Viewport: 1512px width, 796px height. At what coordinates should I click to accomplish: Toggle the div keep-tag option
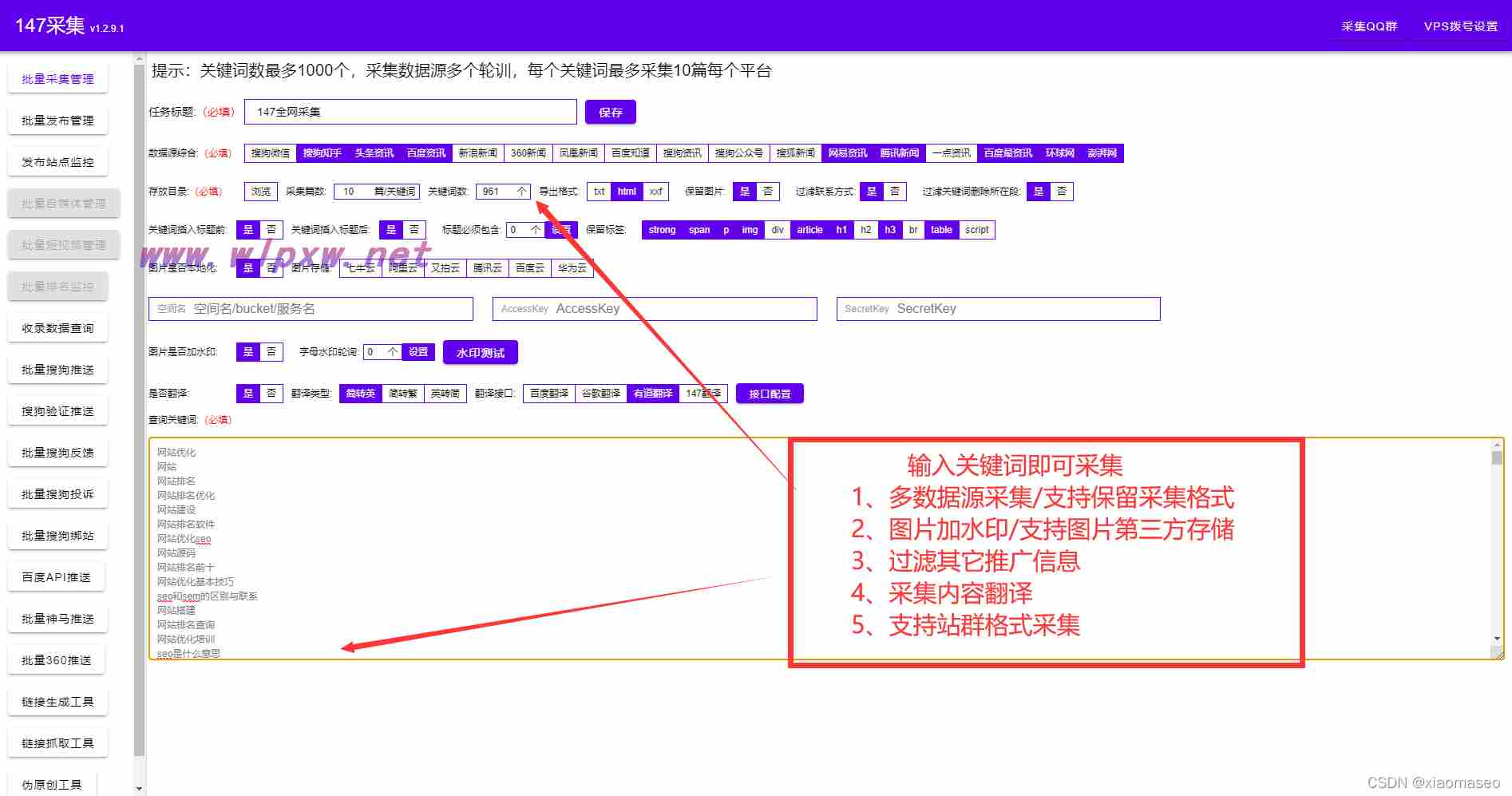(778, 230)
